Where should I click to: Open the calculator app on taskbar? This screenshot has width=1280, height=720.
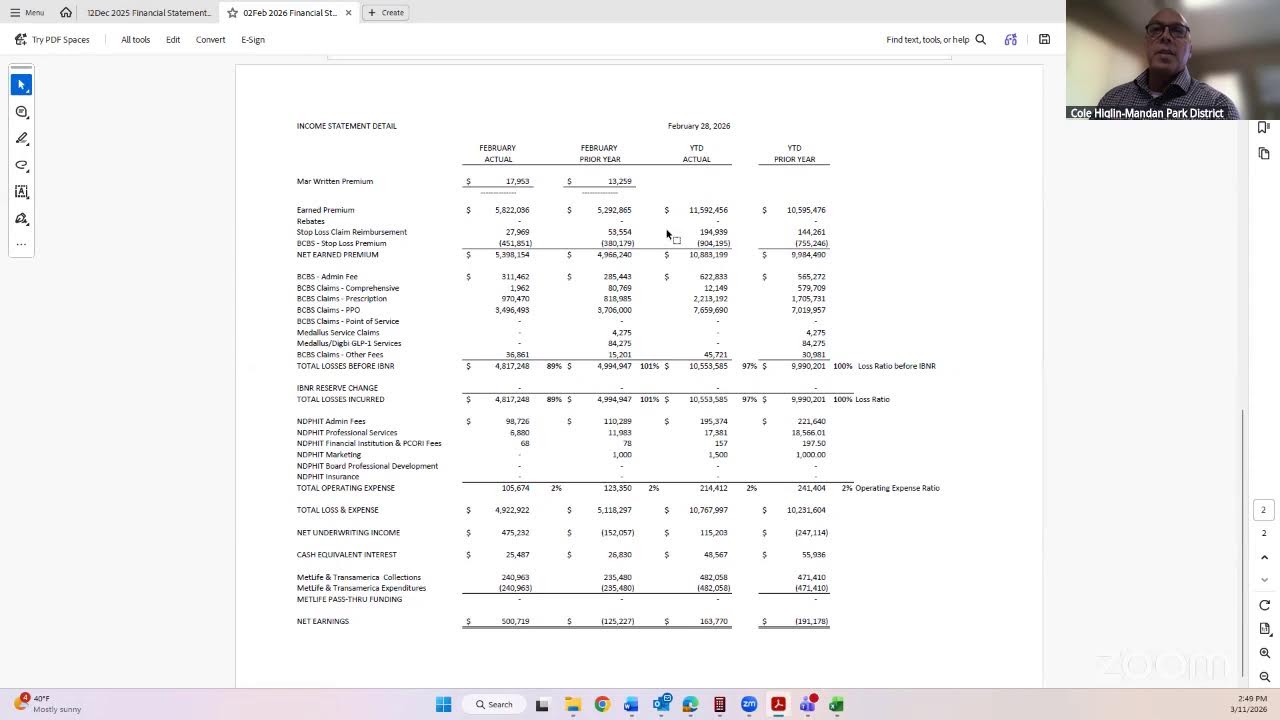[719, 705]
